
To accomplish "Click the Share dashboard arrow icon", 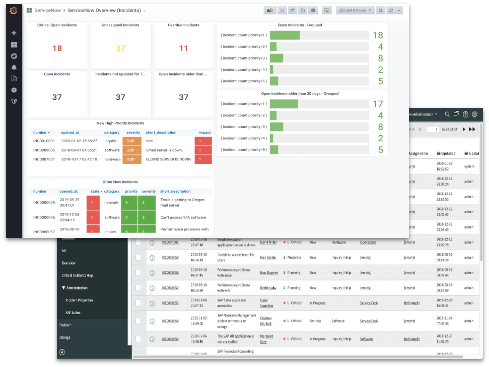I will click(x=292, y=10).
